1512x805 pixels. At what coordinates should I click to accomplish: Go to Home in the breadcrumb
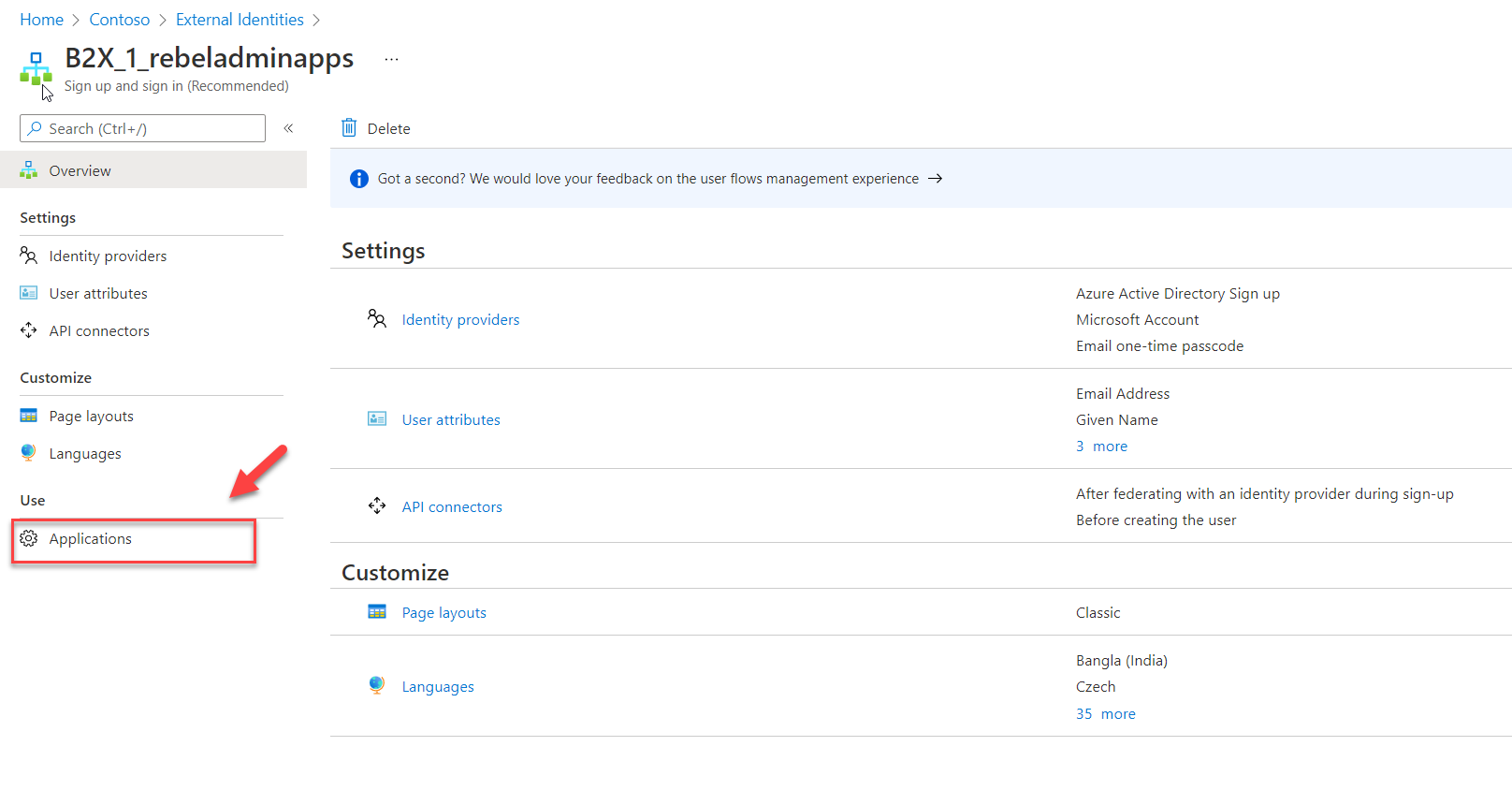pyautogui.click(x=41, y=20)
